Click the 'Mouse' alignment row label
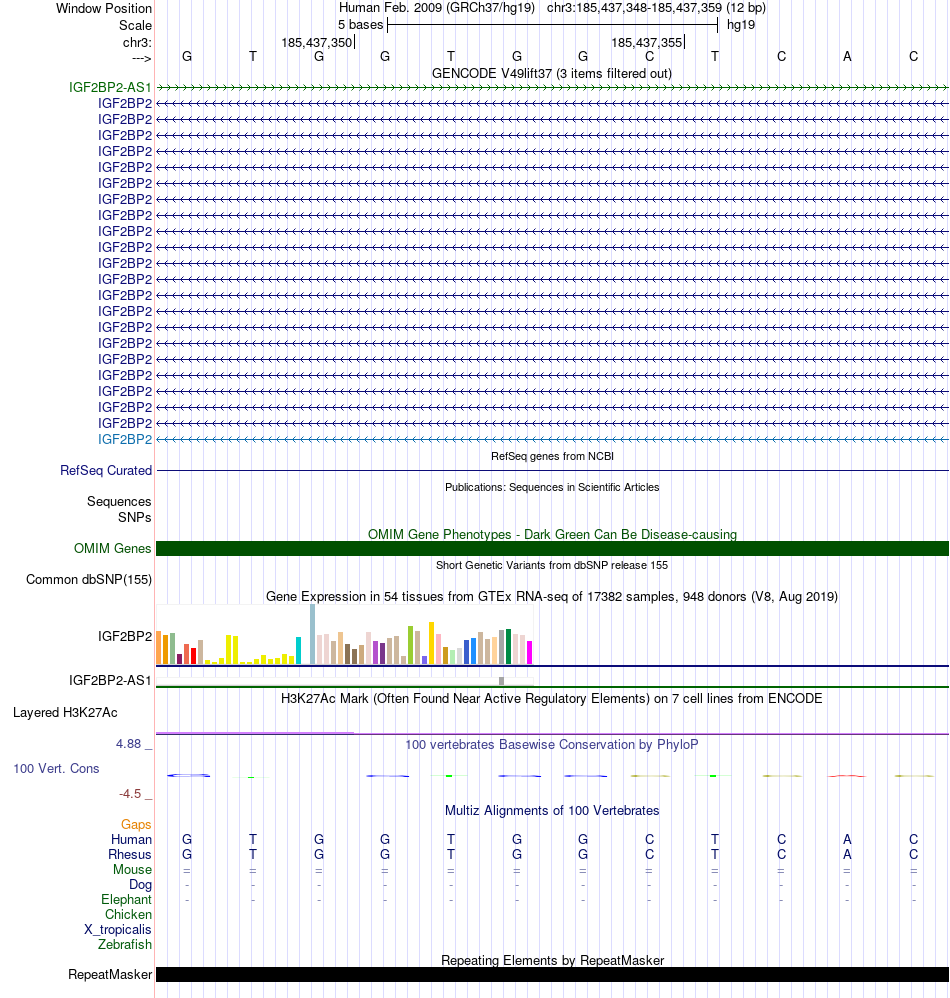 (x=132, y=869)
